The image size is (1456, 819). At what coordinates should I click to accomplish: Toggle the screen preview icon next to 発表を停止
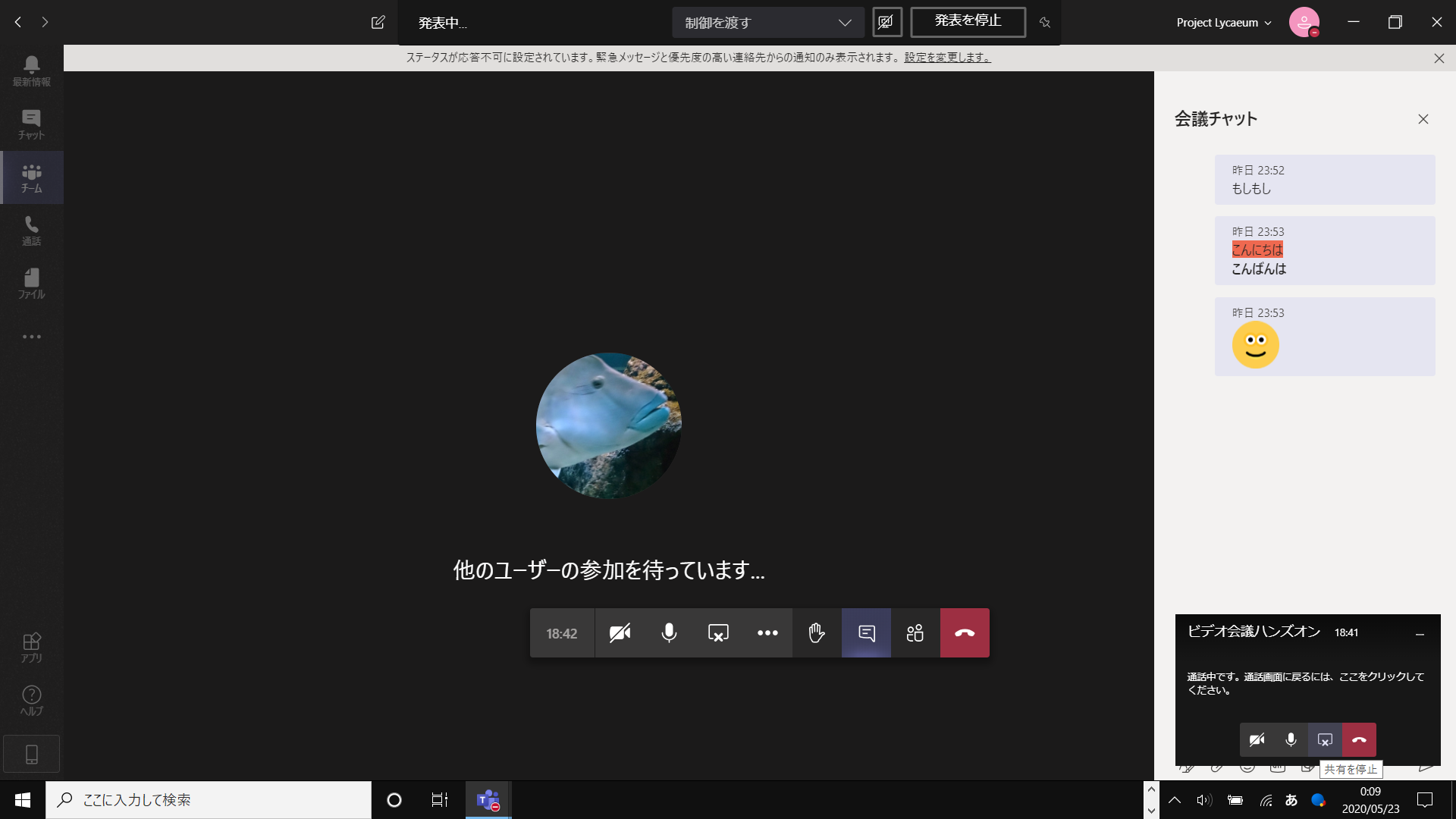[x=886, y=22]
